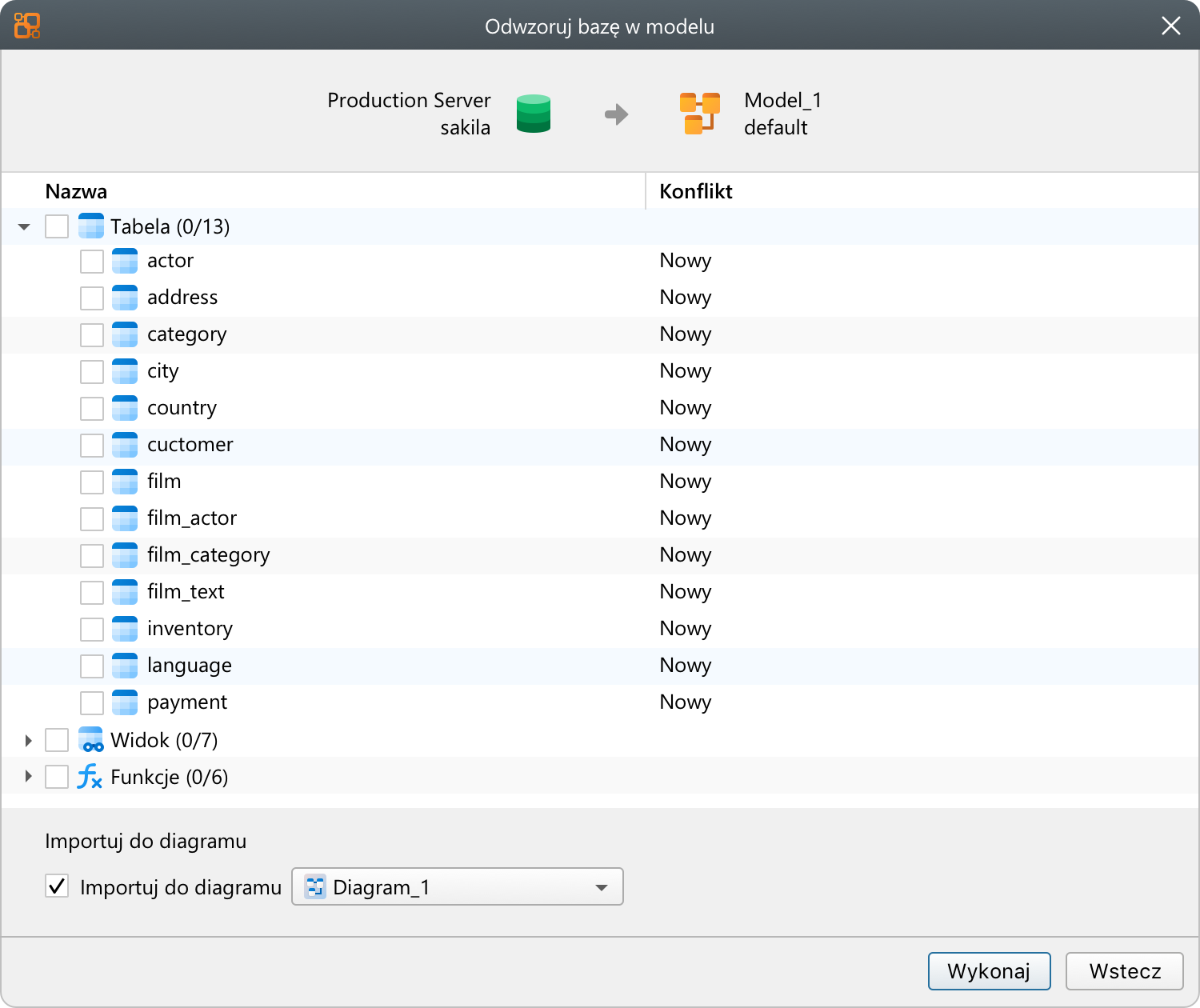
Task: Select the inventory row name
Action: (x=190, y=629)
